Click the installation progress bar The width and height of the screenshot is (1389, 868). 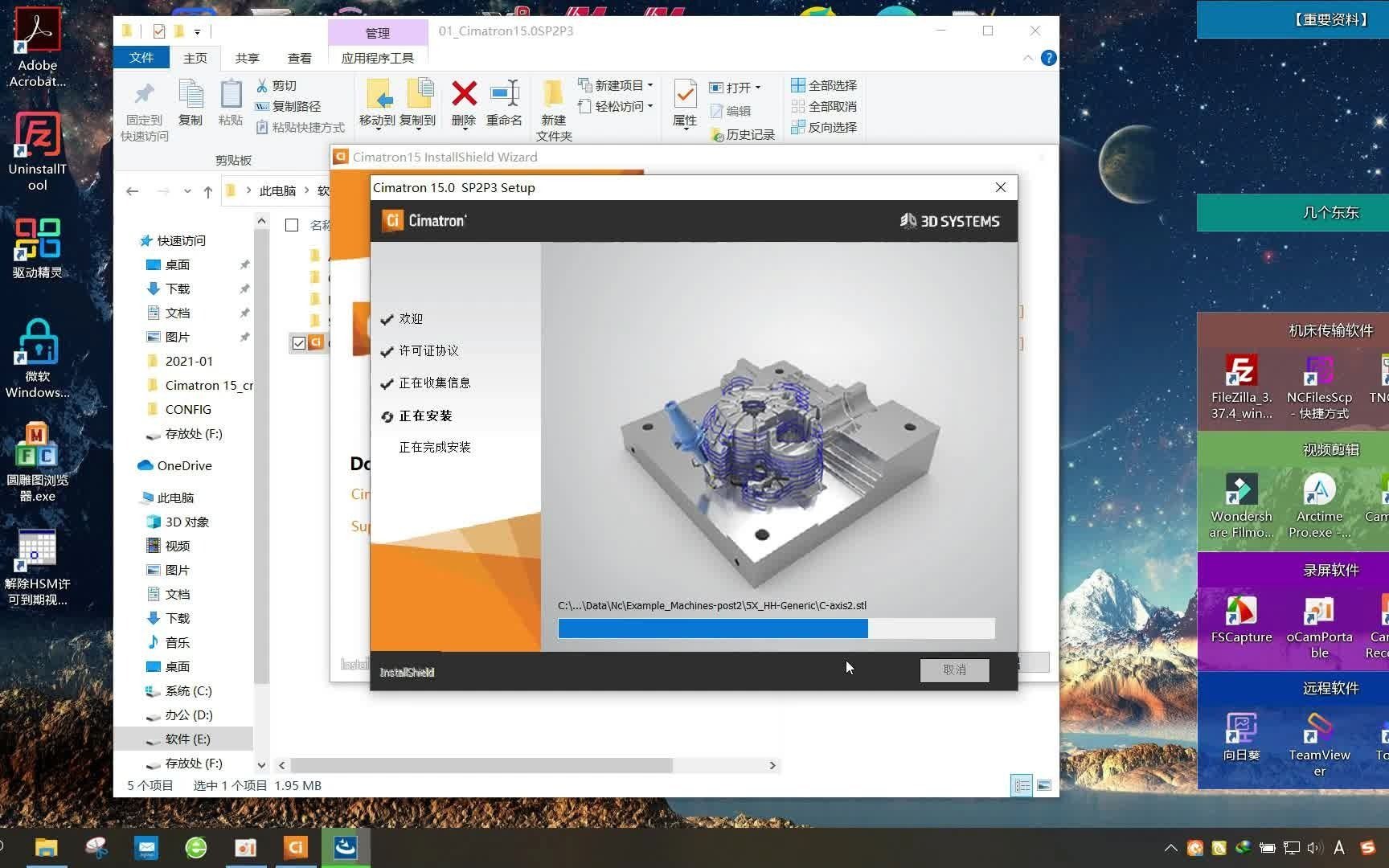[x=776, y=628]
